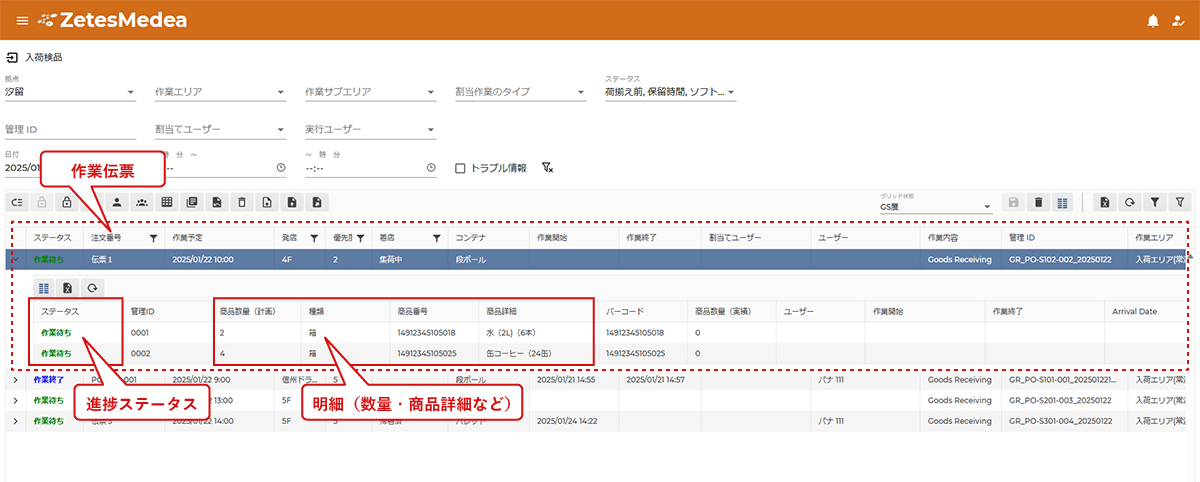Collapse the expanded 伝票 1 row

pyautogui.click(x=15, y=259)
